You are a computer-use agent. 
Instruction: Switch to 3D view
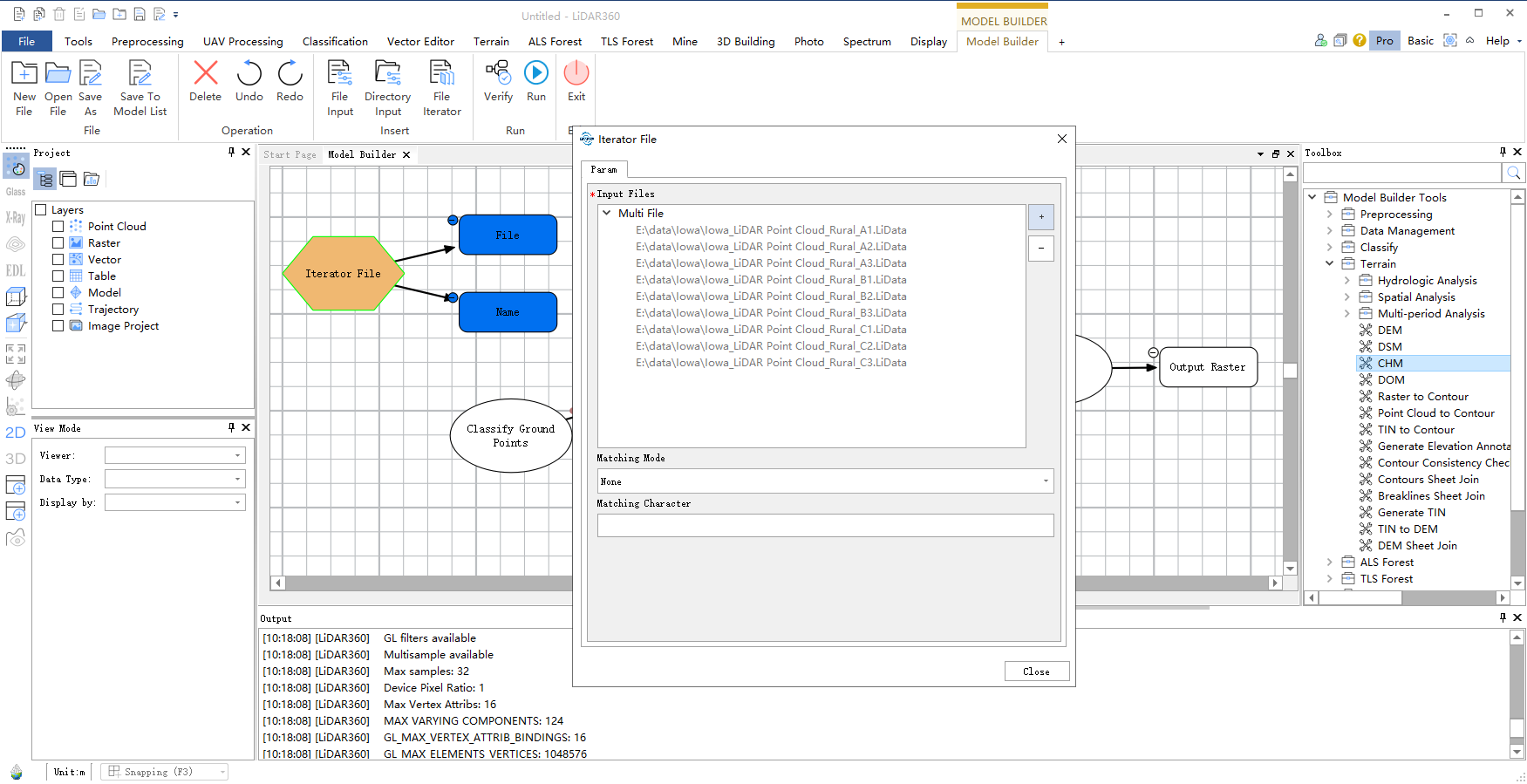pyautogui.click(x=16, y=459)
